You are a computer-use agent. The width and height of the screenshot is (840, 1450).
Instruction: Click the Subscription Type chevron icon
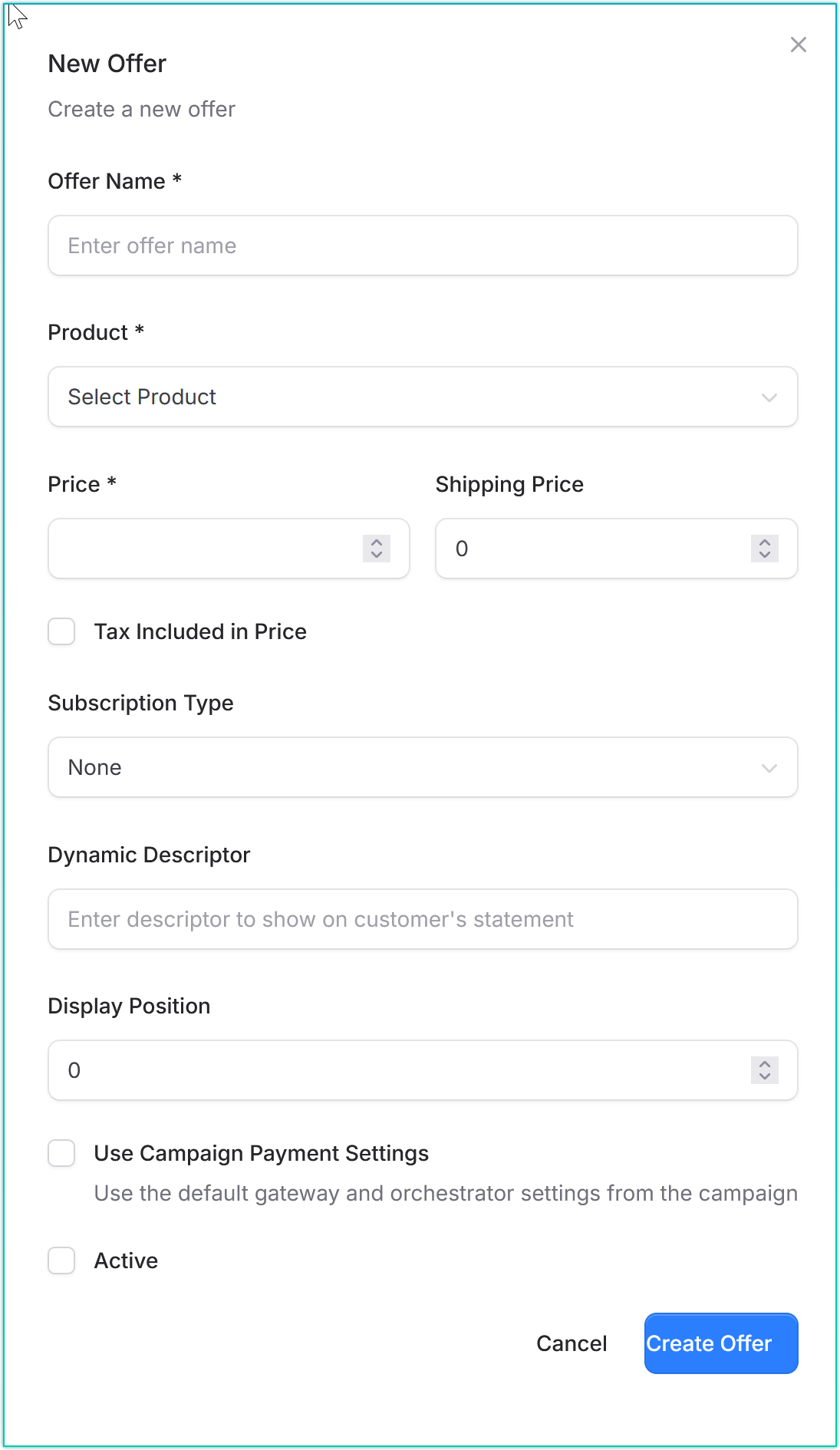[x=769, y=768]
